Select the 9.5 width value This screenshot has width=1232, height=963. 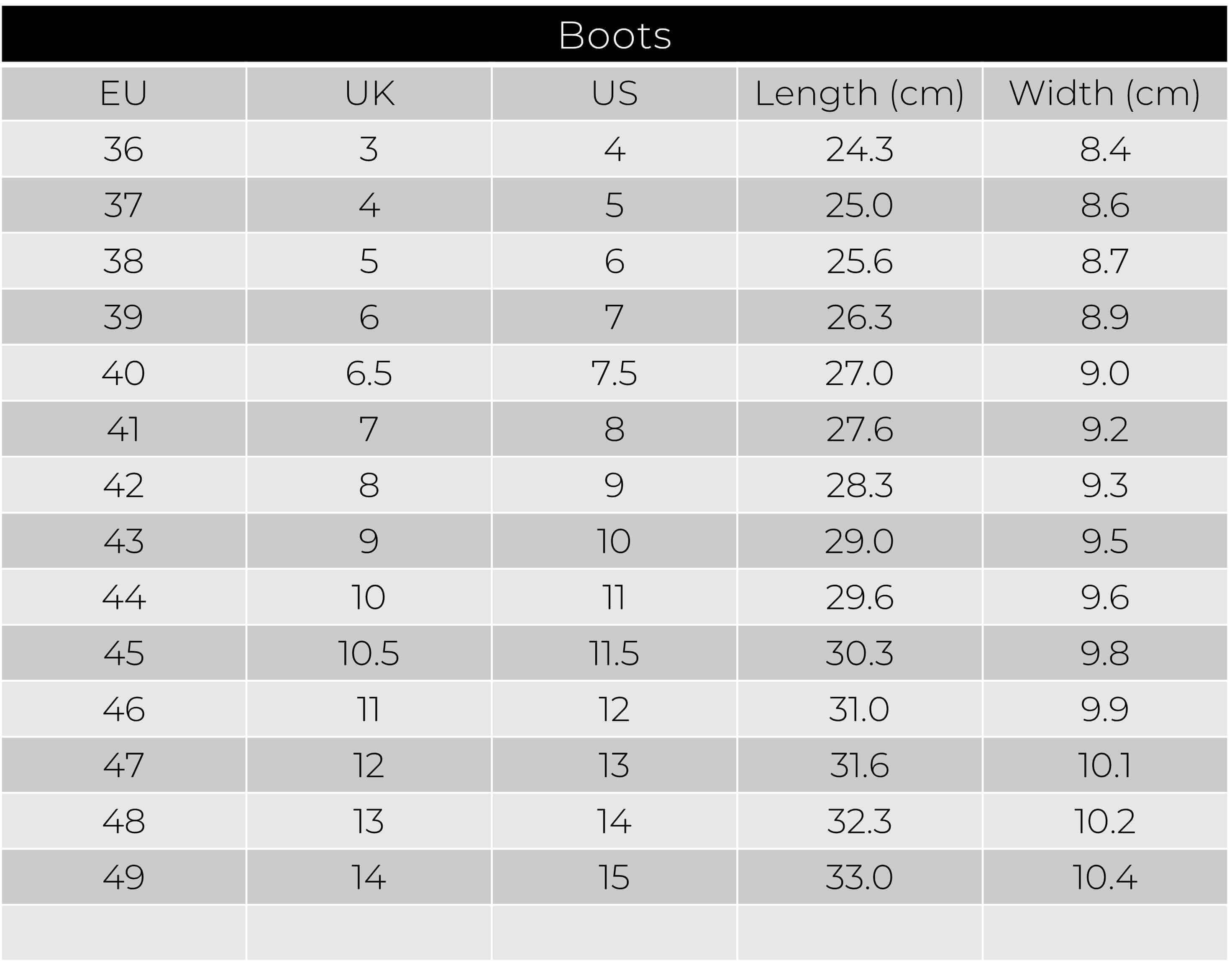[1104, 541]
